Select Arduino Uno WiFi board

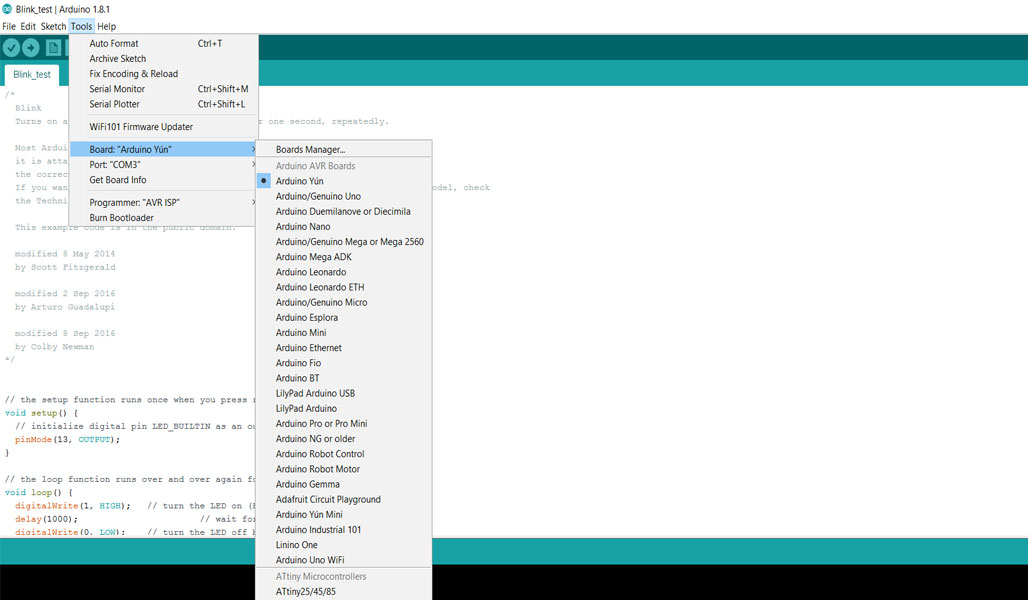[344, 559]
